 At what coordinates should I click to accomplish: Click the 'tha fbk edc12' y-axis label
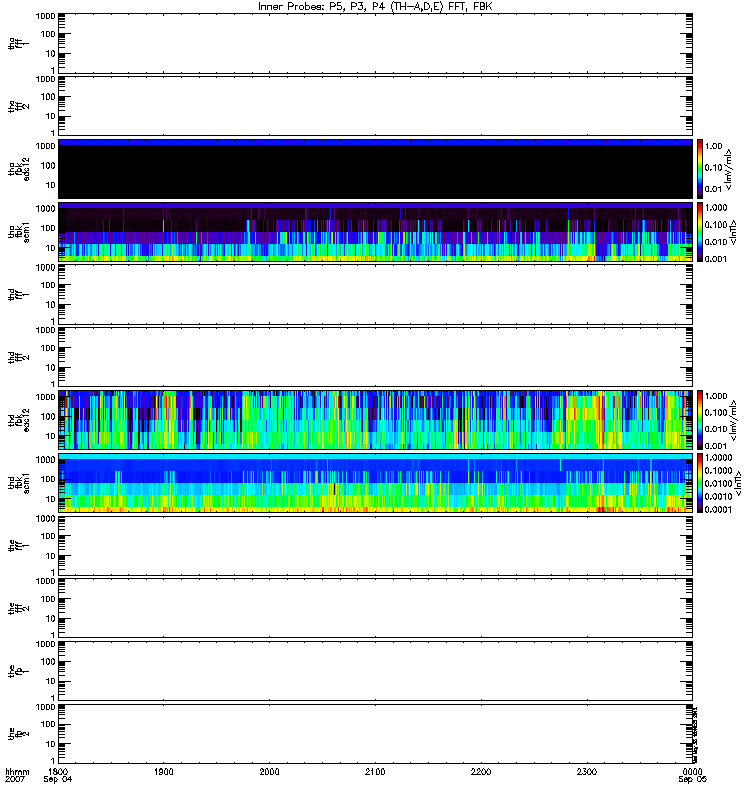19,167
